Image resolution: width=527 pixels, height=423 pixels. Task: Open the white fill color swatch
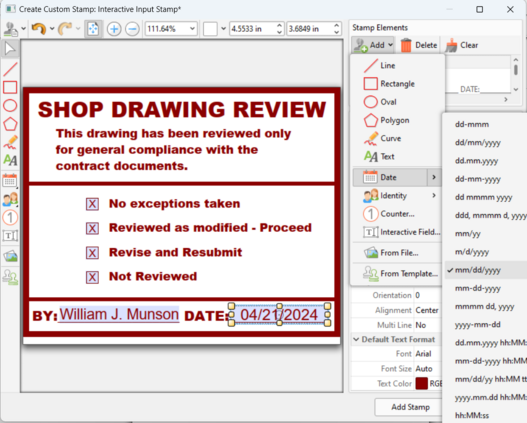tap(210, 29)
